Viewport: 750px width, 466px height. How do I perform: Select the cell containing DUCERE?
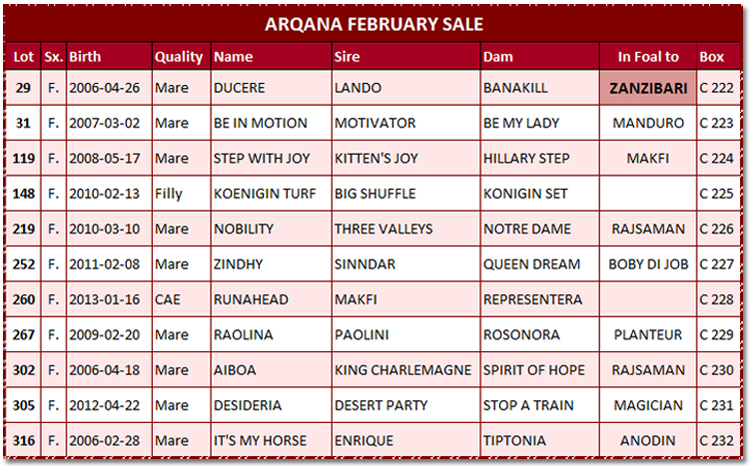pos(271,88)
